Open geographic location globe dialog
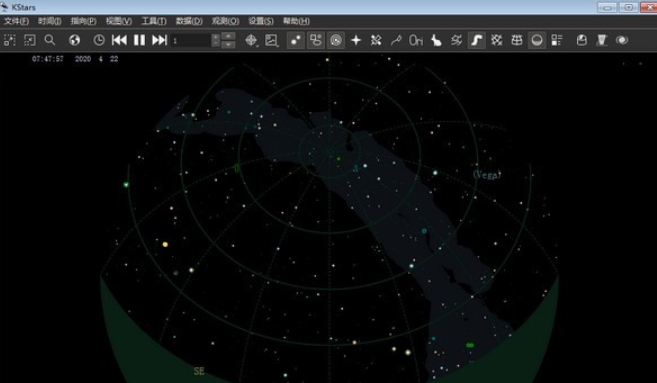657x383 pixels. [75, 40]
